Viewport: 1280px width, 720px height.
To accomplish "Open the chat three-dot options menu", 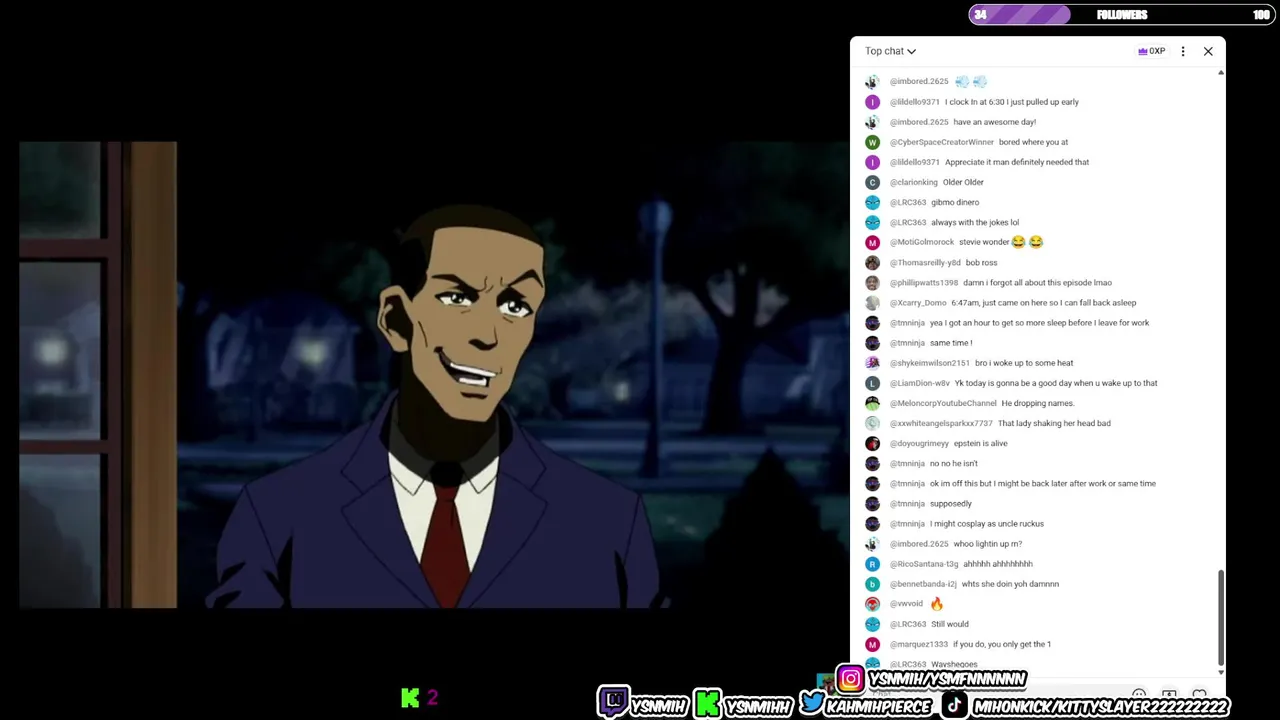I will (1183, 51).
